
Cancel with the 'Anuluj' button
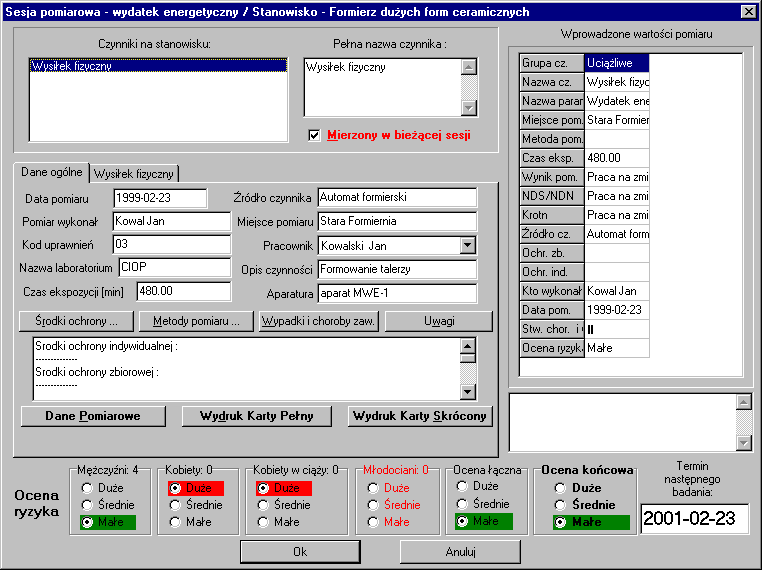click(460, 551)
